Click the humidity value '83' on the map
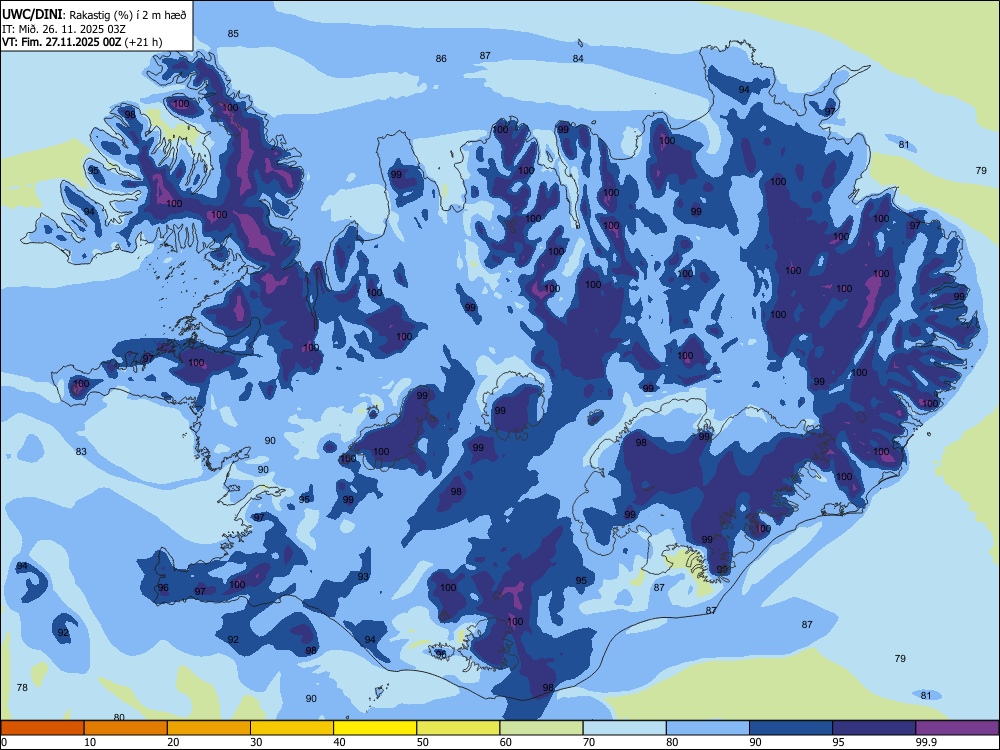The width and height of the screenshot is (1000, 750). (x=81, y=452)
